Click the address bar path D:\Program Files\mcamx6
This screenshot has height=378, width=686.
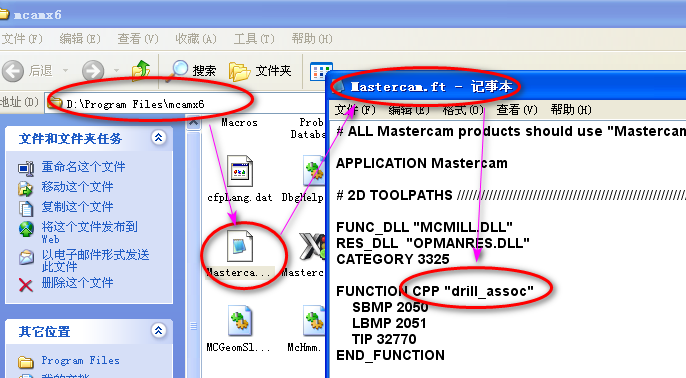click(x=135, y=104)
